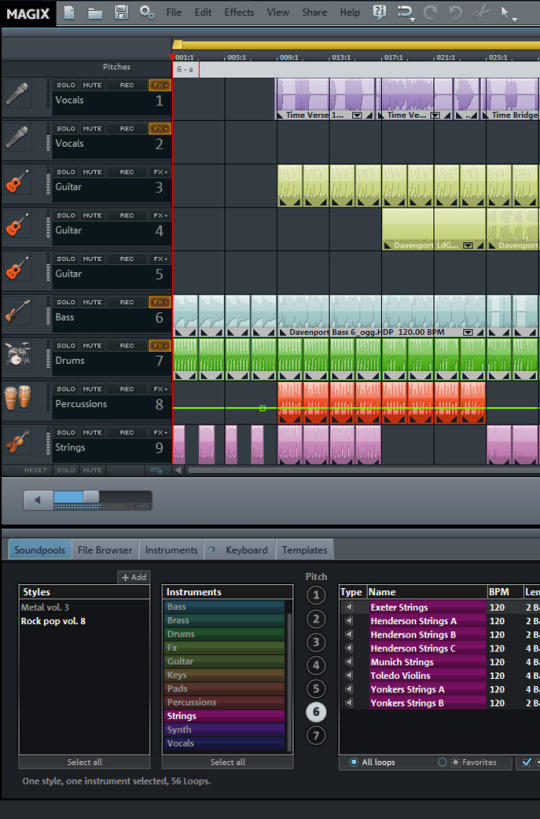Image resolution: width=540 pixels, height=819 pixels.
Task: Click the bass guitar icon of track 6
Action: 18,311
